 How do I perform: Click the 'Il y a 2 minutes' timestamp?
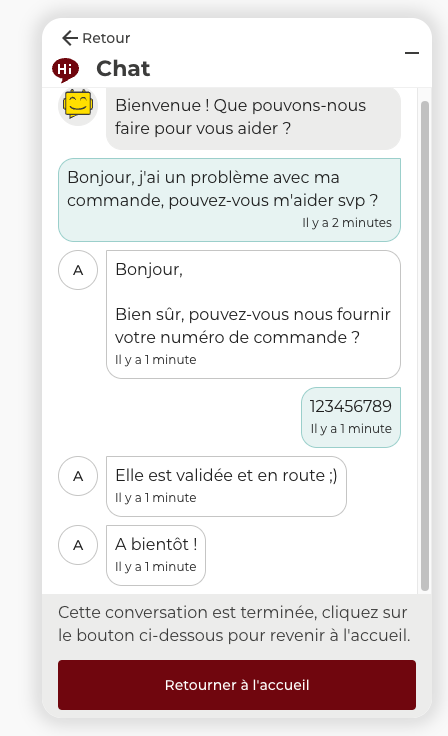(347, 222)
